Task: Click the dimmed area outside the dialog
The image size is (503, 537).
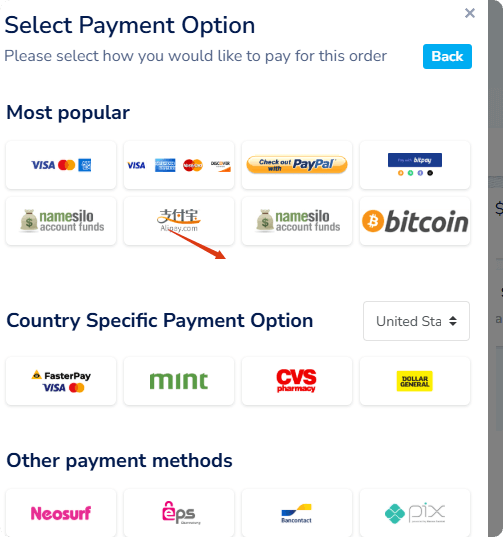Action: coord(496,268)
